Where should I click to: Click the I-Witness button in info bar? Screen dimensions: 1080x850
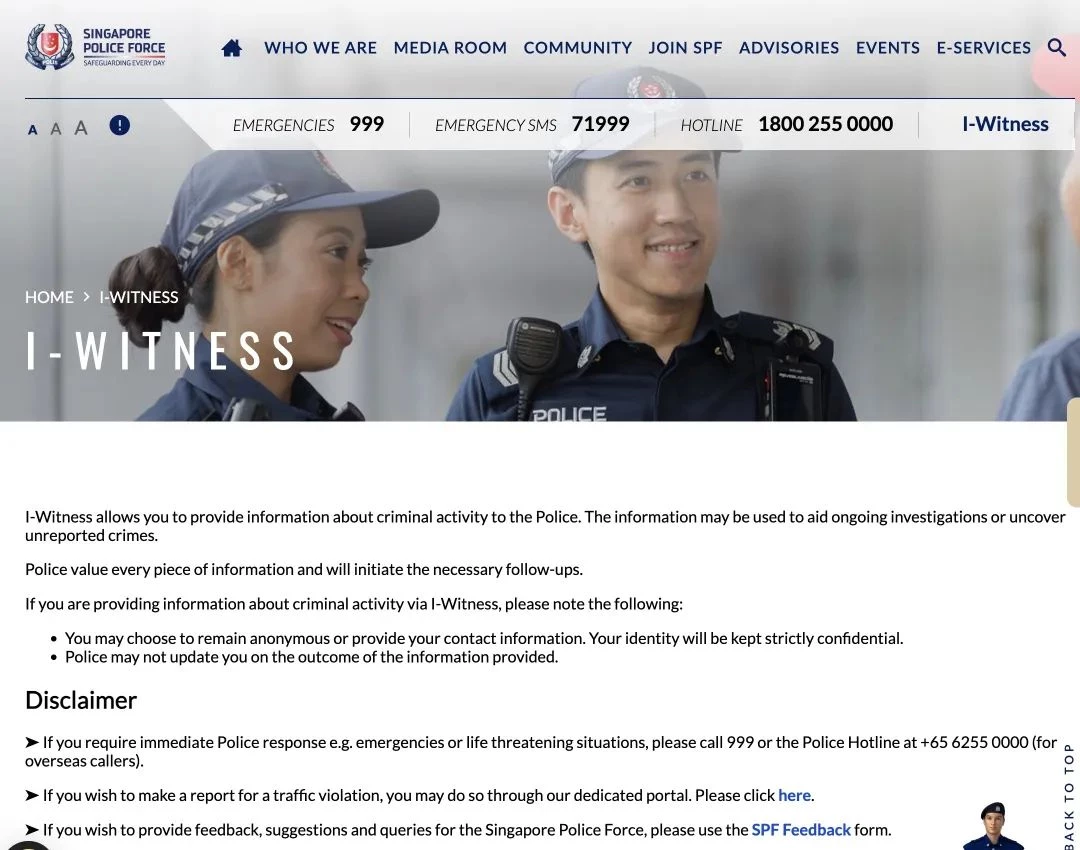point(1005,124)
